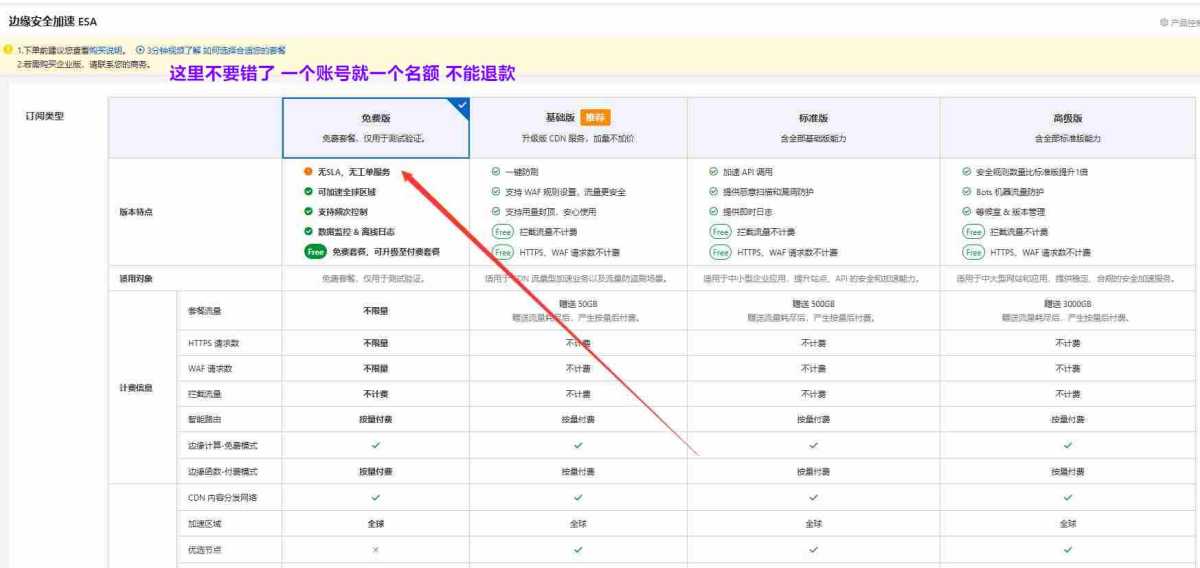
Task: Open the 如何选择合适的套餐 video guide link
Action: 244,50
